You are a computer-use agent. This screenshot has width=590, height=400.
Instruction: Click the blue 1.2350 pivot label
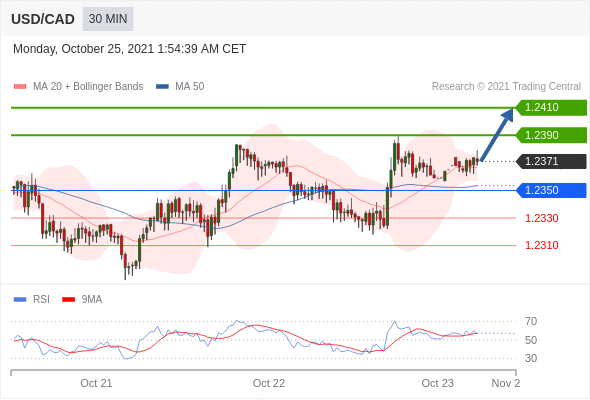[x=551, y=190]
